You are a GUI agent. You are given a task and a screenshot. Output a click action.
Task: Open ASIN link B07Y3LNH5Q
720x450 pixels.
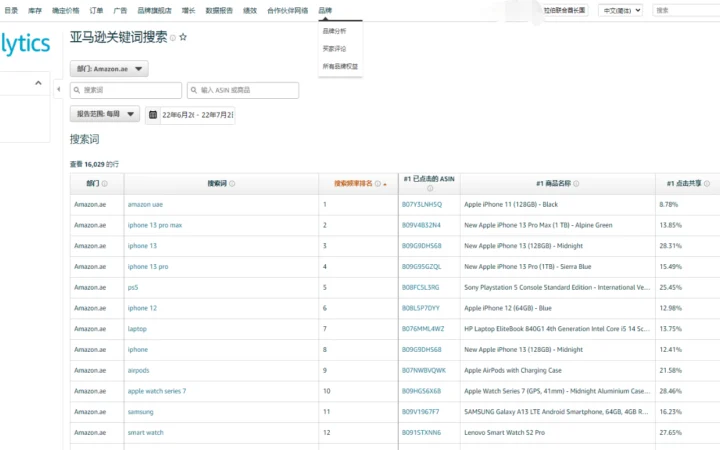click(x=422, y=204)
